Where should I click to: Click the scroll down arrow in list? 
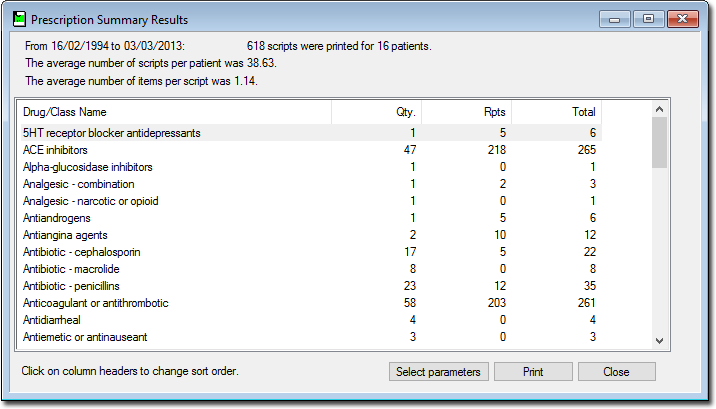pyautogui.click(x=659, y=341)
